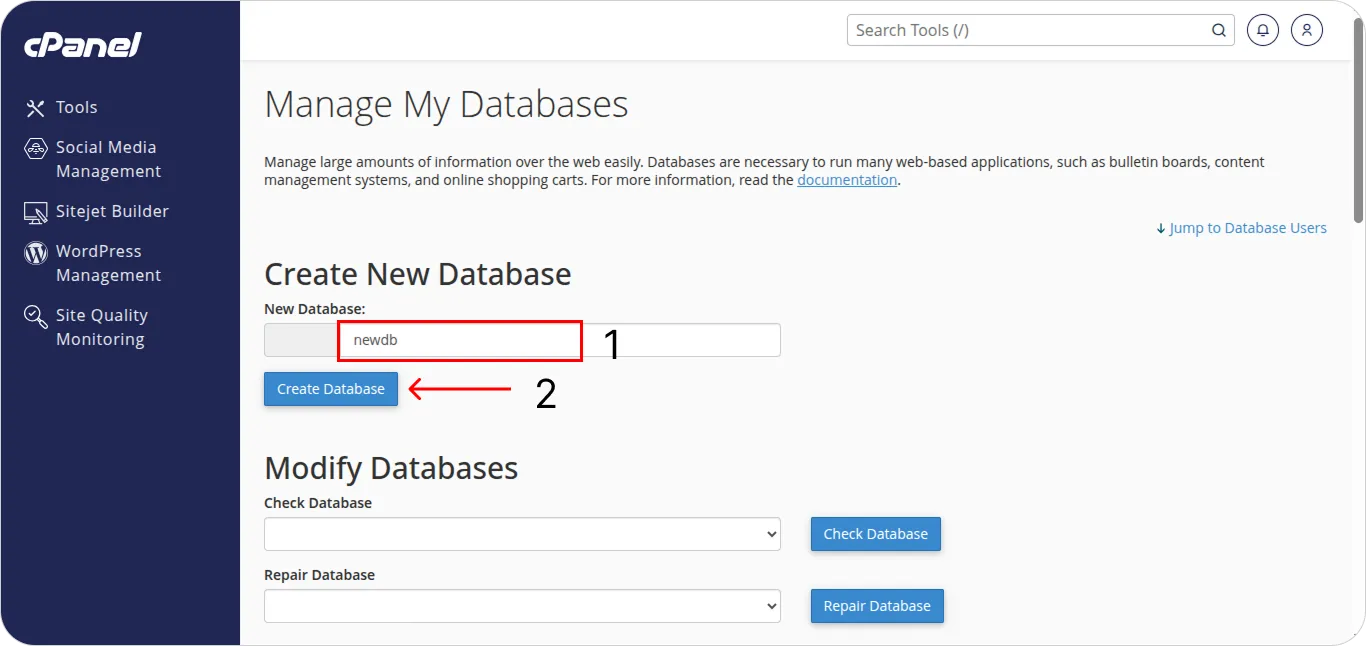Screen dimensions: 1366x646
Task: Go to Social Media Management
Action: tap(108, 159)
